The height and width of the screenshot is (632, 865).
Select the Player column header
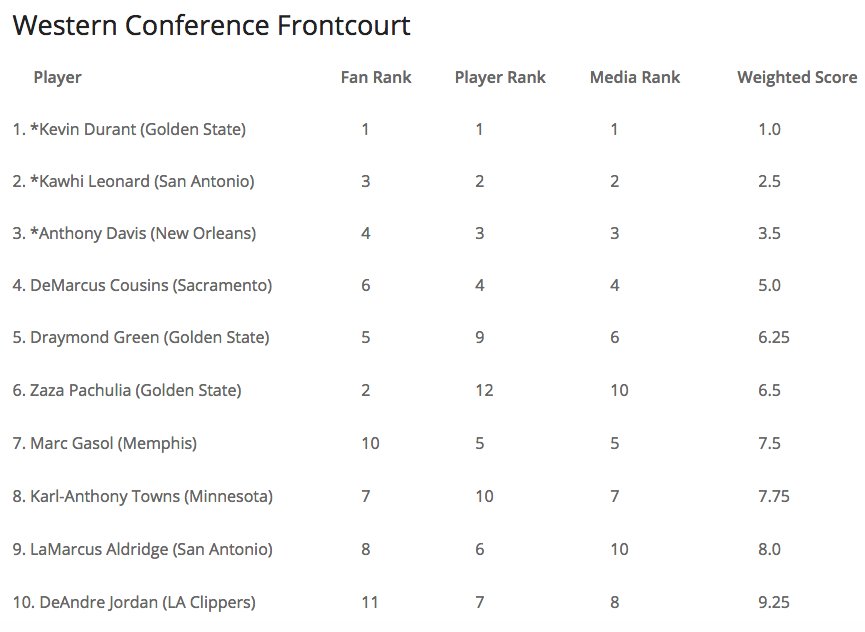click(x=57, y=77)
